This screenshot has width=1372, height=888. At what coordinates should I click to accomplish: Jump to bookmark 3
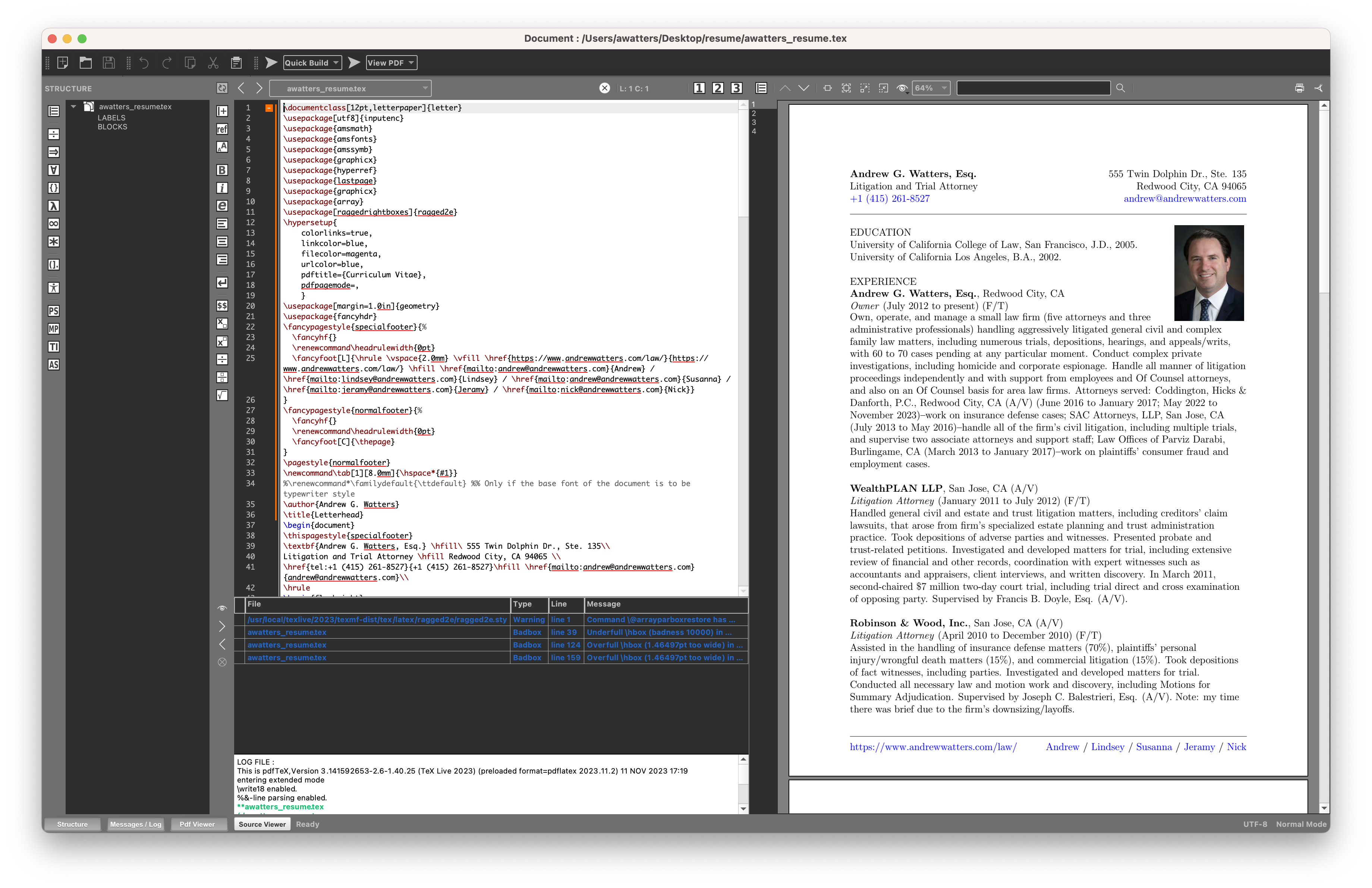click(737, 88)
